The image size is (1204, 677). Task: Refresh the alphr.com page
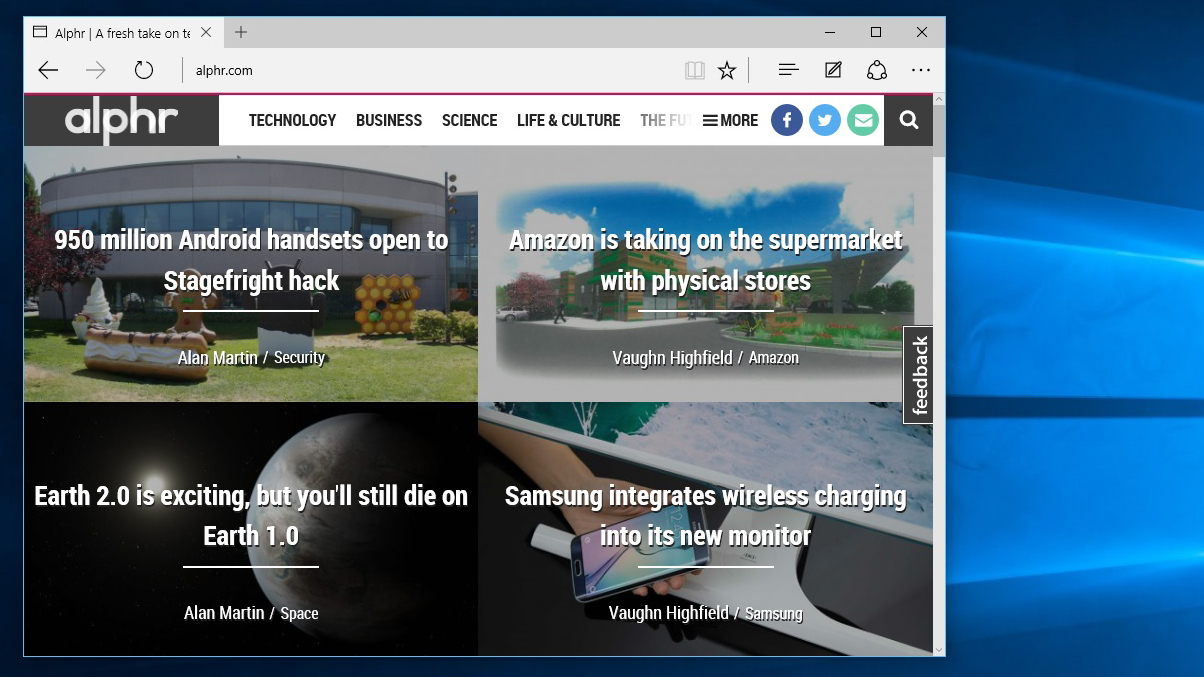(x=144, y=70)
